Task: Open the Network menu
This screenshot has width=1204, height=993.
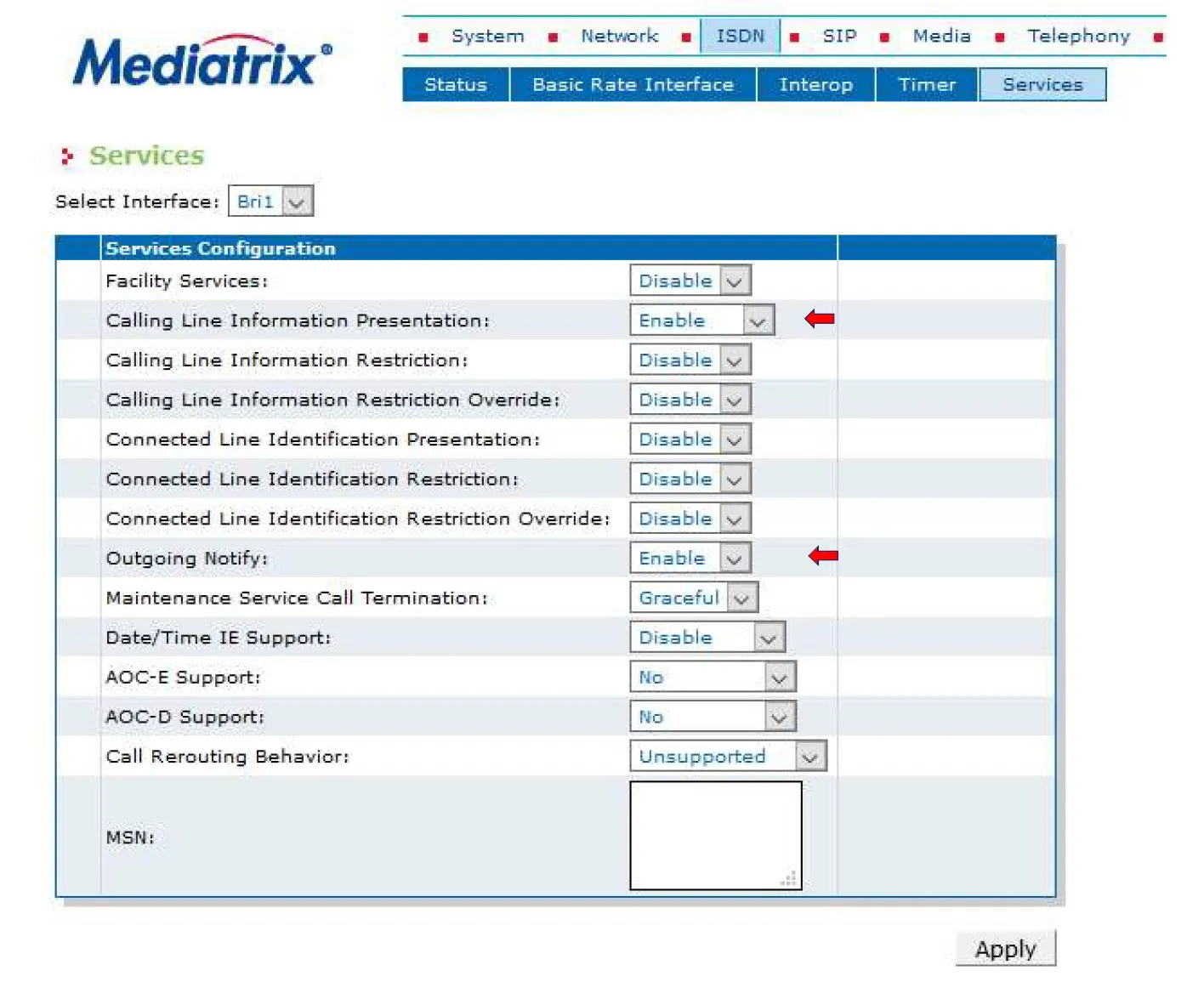Action: coord(619,37)
